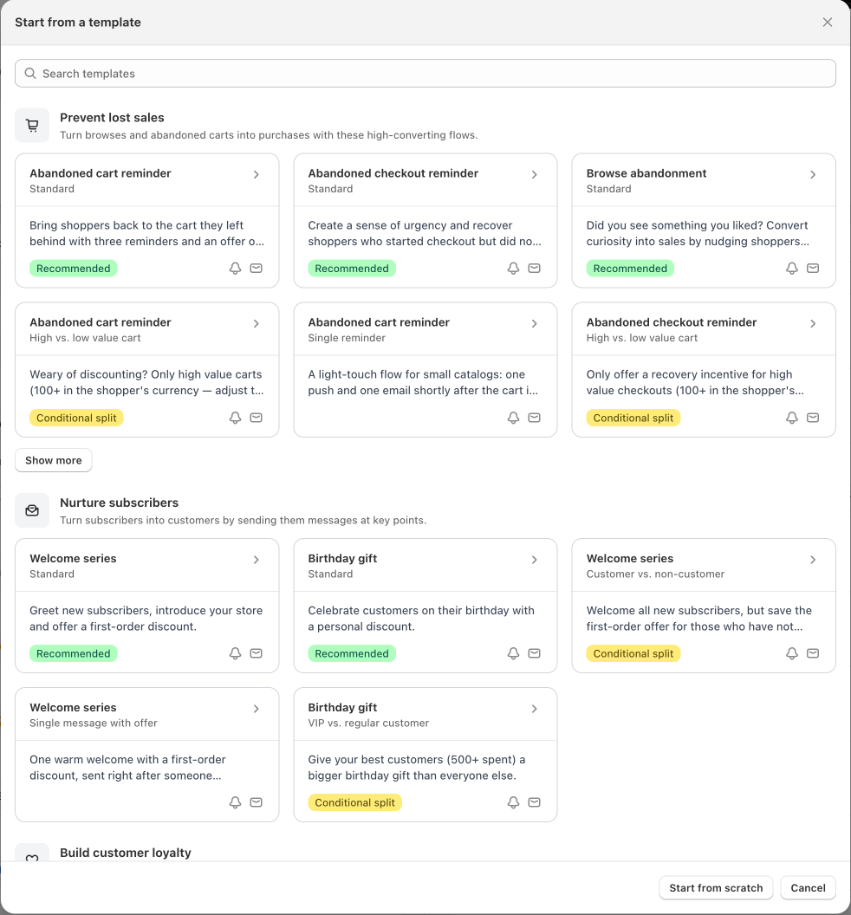Click mail icon on Abandoned checkout High vs. low card
The image size is (851, 915).
click(813, 418)
